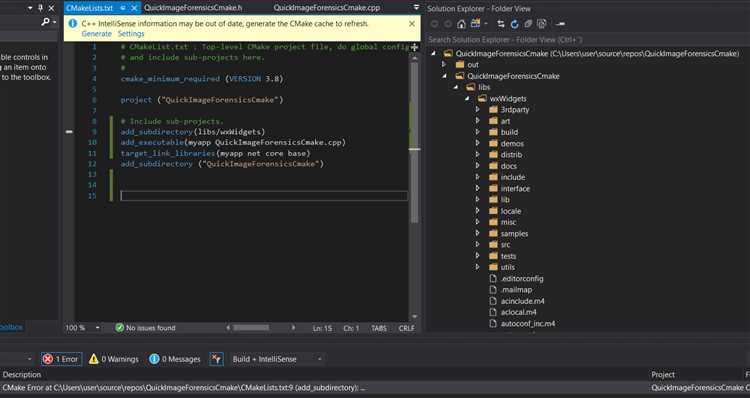The height and width of the screenshot is (398, 750).
Task: Switch to QuickImageForensicsCmake.h tab
Action: [x=193, y=8]
